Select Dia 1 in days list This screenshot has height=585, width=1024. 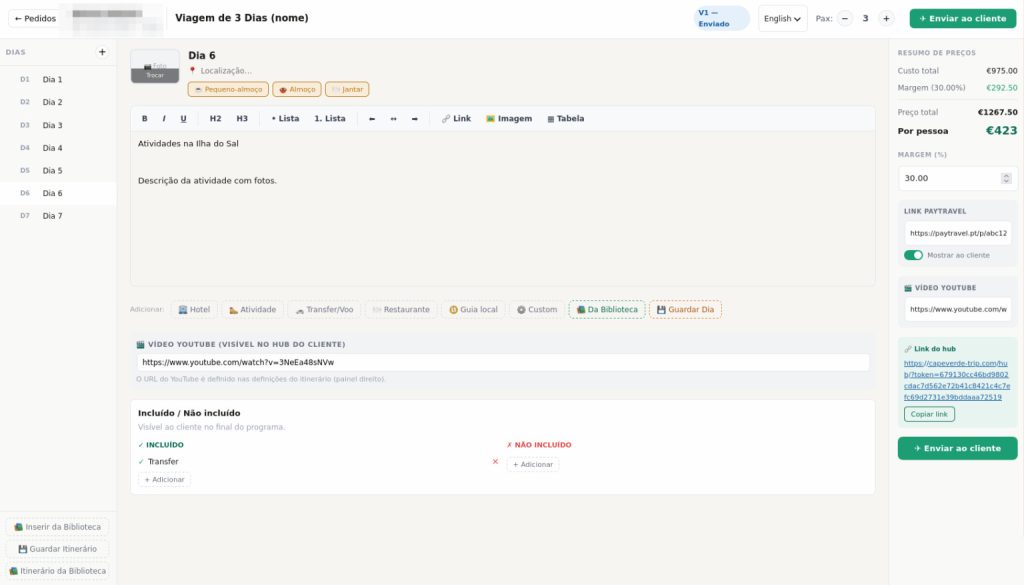coord(58,79)
